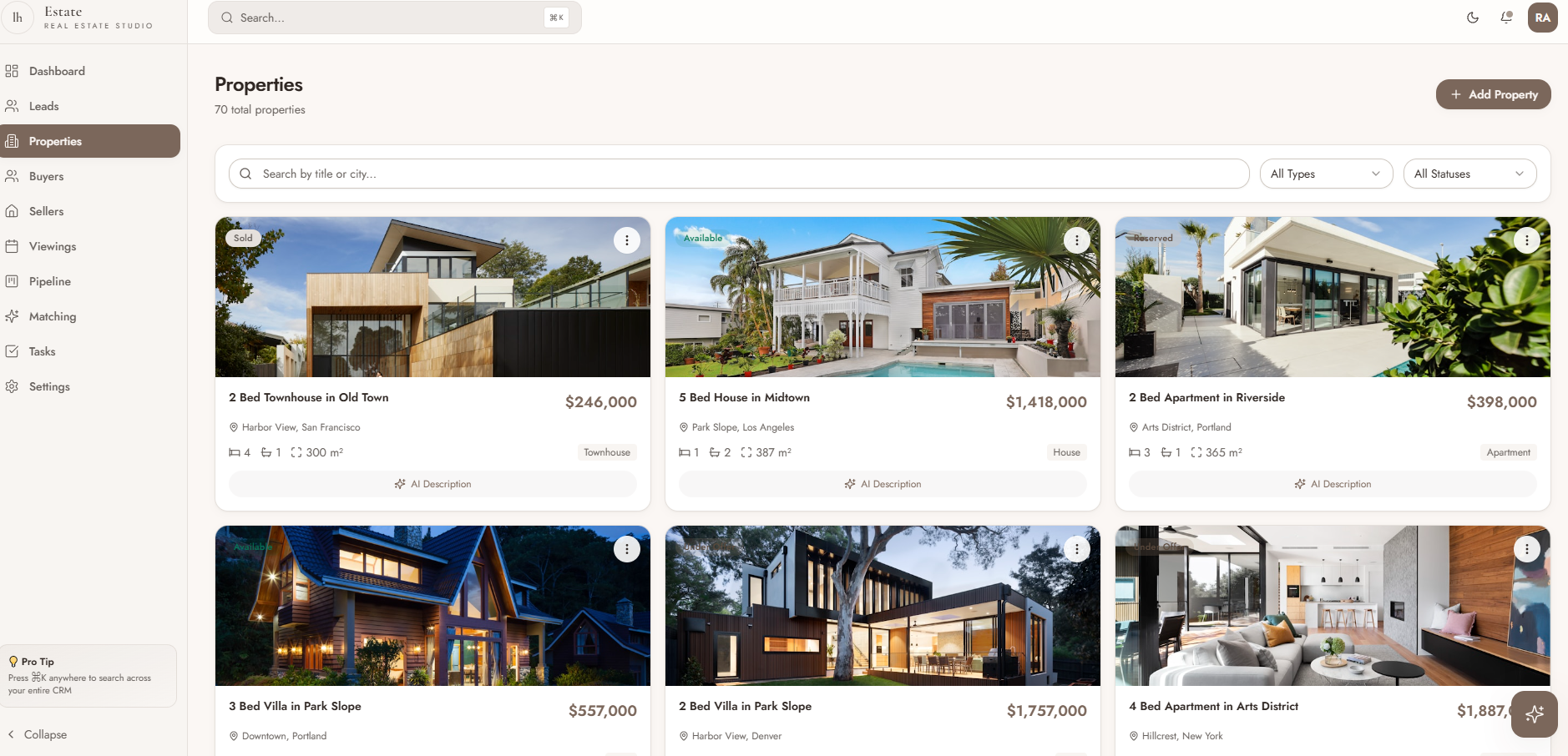Click location Harbor View, San Francisco
The image size is (1568, 756).
301,427
